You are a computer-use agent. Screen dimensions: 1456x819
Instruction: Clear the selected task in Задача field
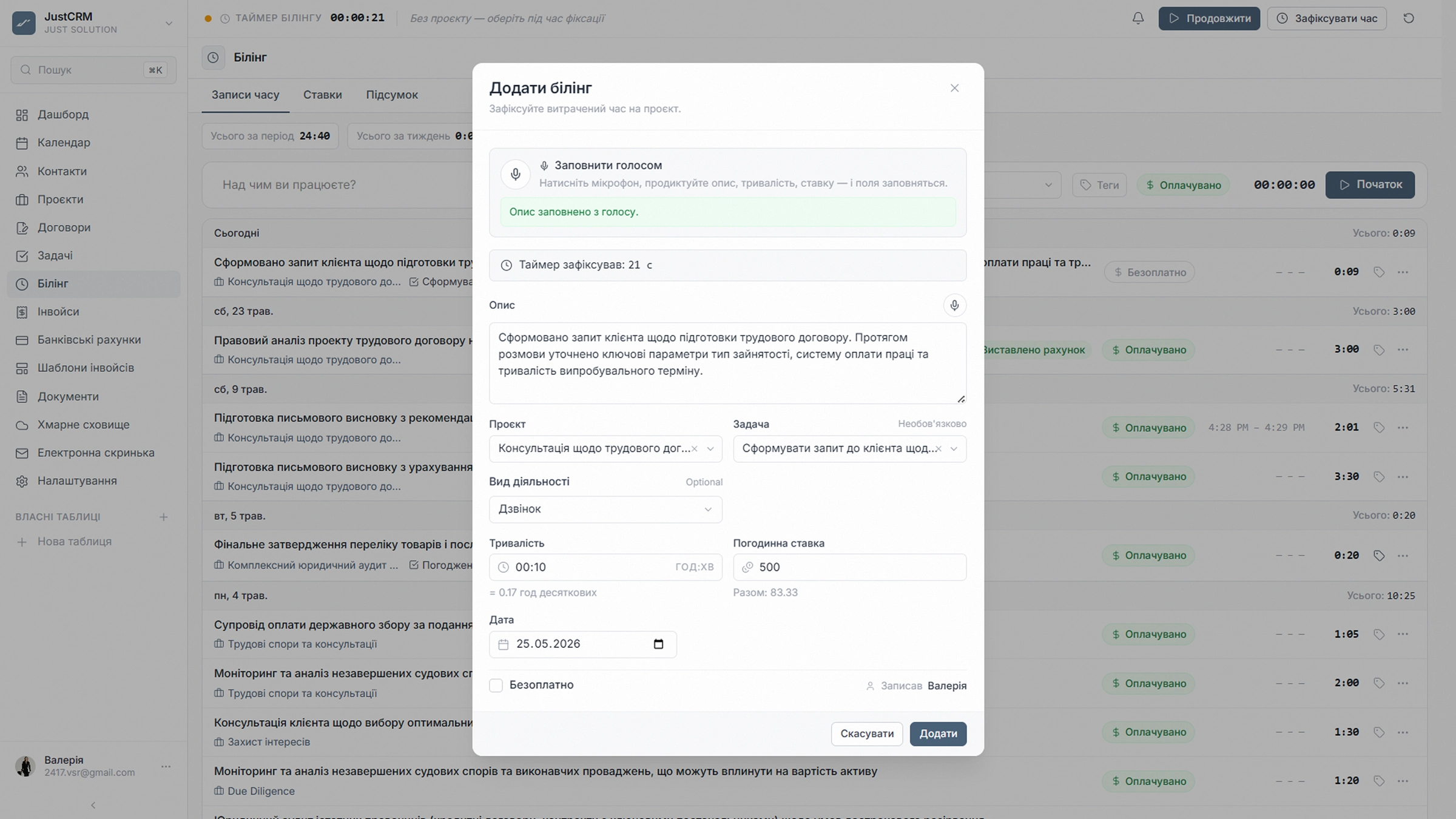tap(938, 449)
